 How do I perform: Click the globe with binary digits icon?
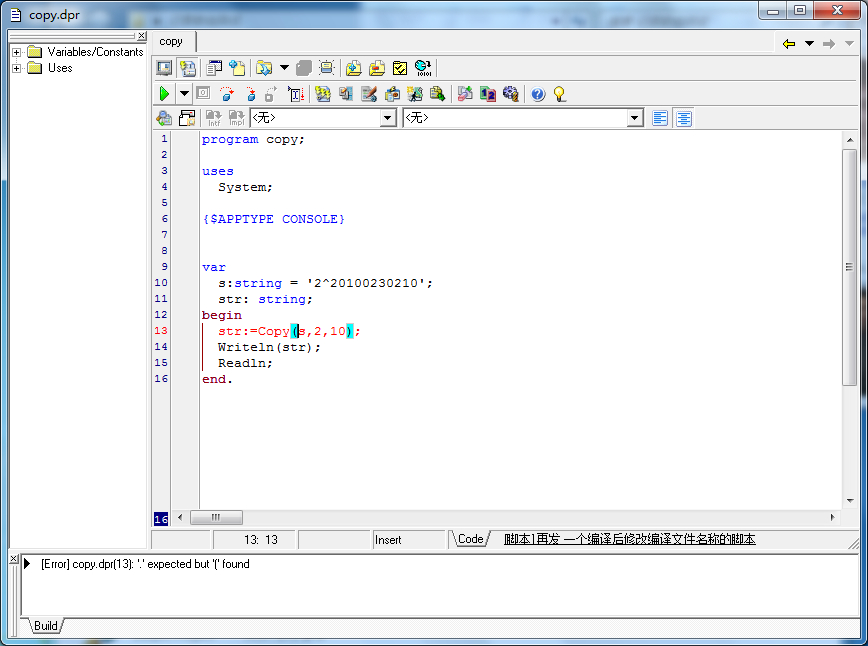pos(422,68)
